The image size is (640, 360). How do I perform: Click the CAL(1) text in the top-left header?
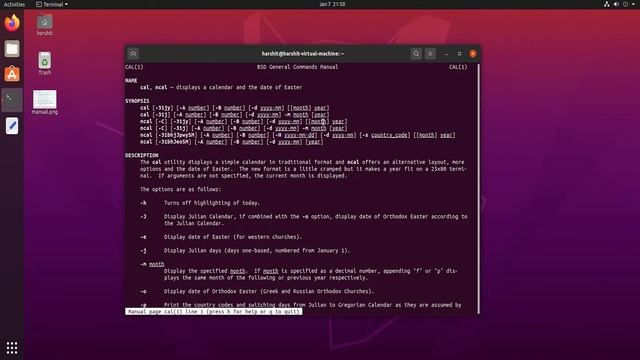coord(134,67)
